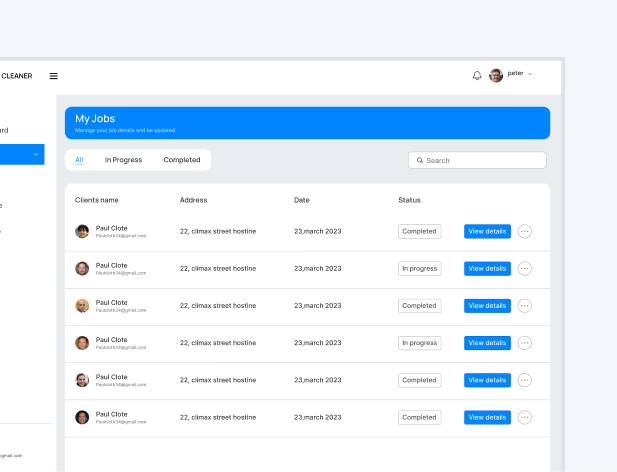Open more options for second job row
This screenshot has height=472, width=617.
pos(525,268)
